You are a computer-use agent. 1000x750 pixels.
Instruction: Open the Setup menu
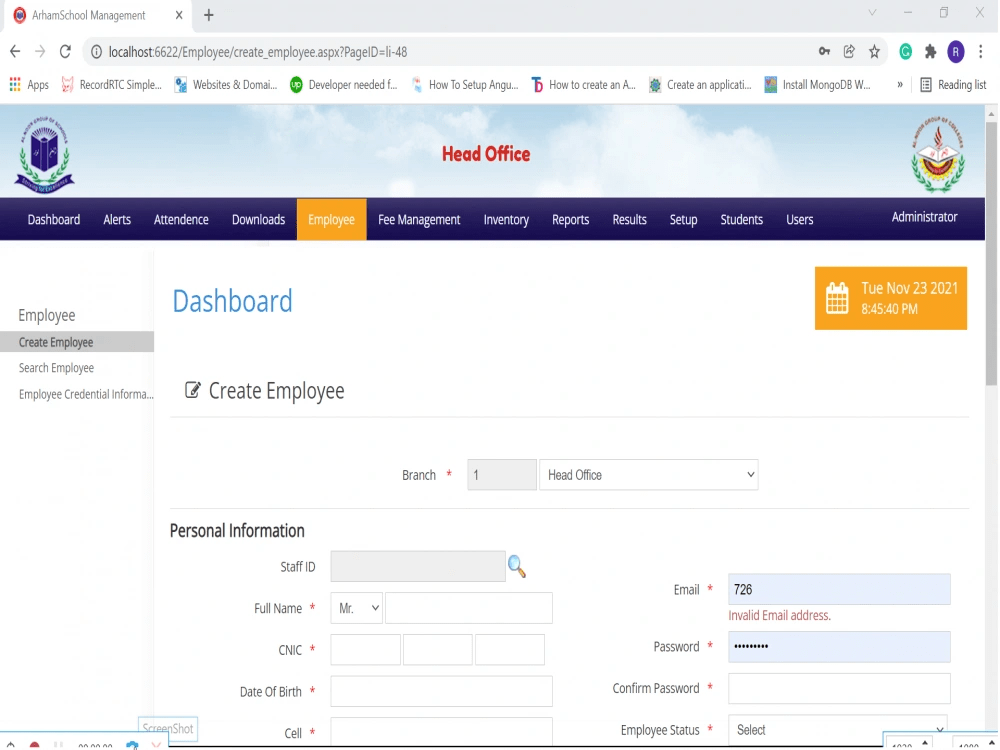[x=683, y=219]
